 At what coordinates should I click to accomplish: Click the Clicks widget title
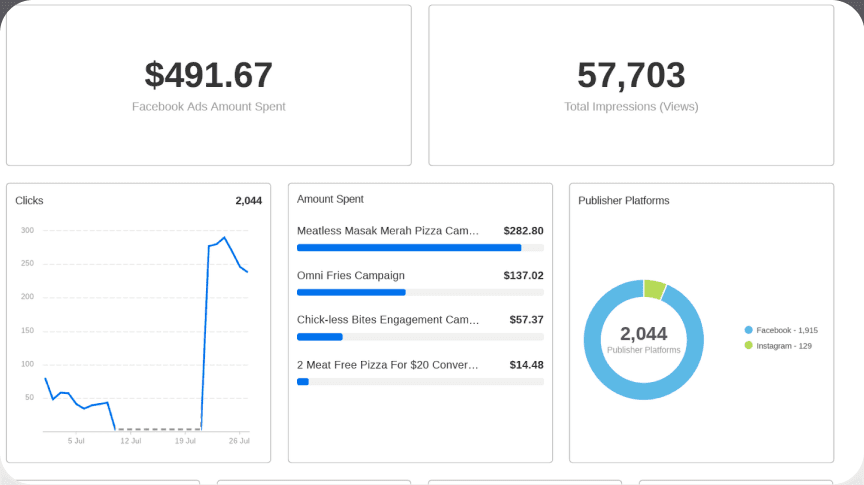click(29, 201)
